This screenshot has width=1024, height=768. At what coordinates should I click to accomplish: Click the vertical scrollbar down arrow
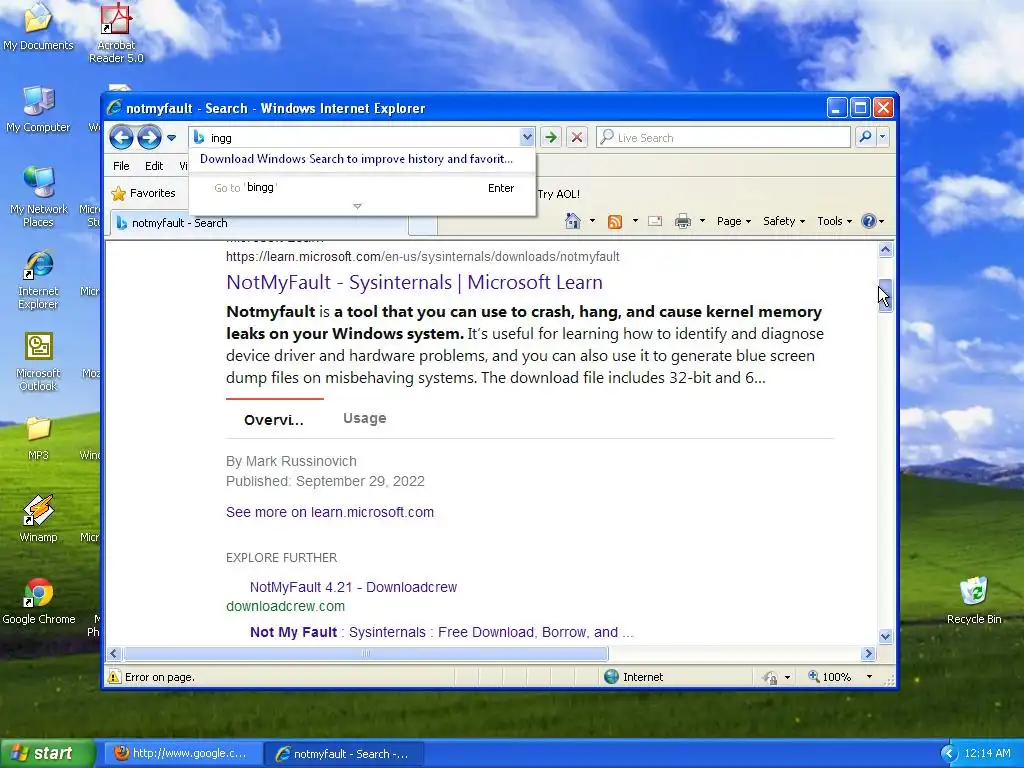[x=886, y=636]
